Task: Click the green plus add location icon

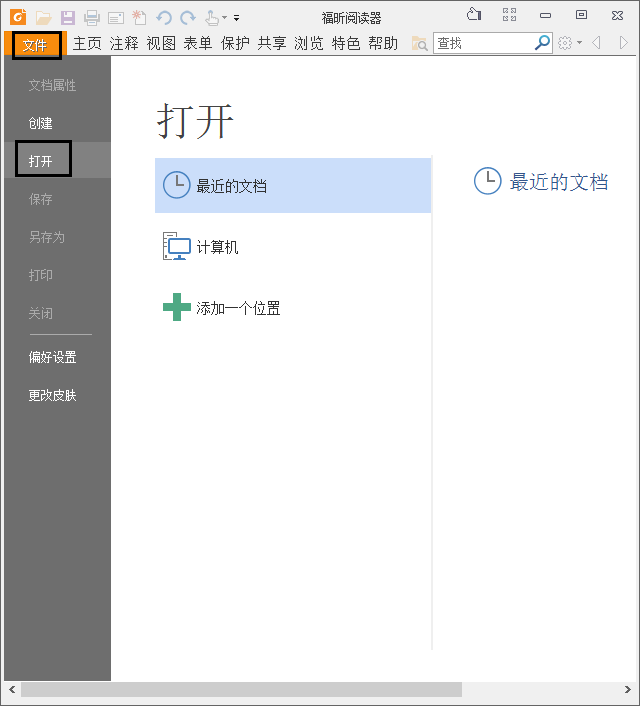Action: (x=176, y=308)
